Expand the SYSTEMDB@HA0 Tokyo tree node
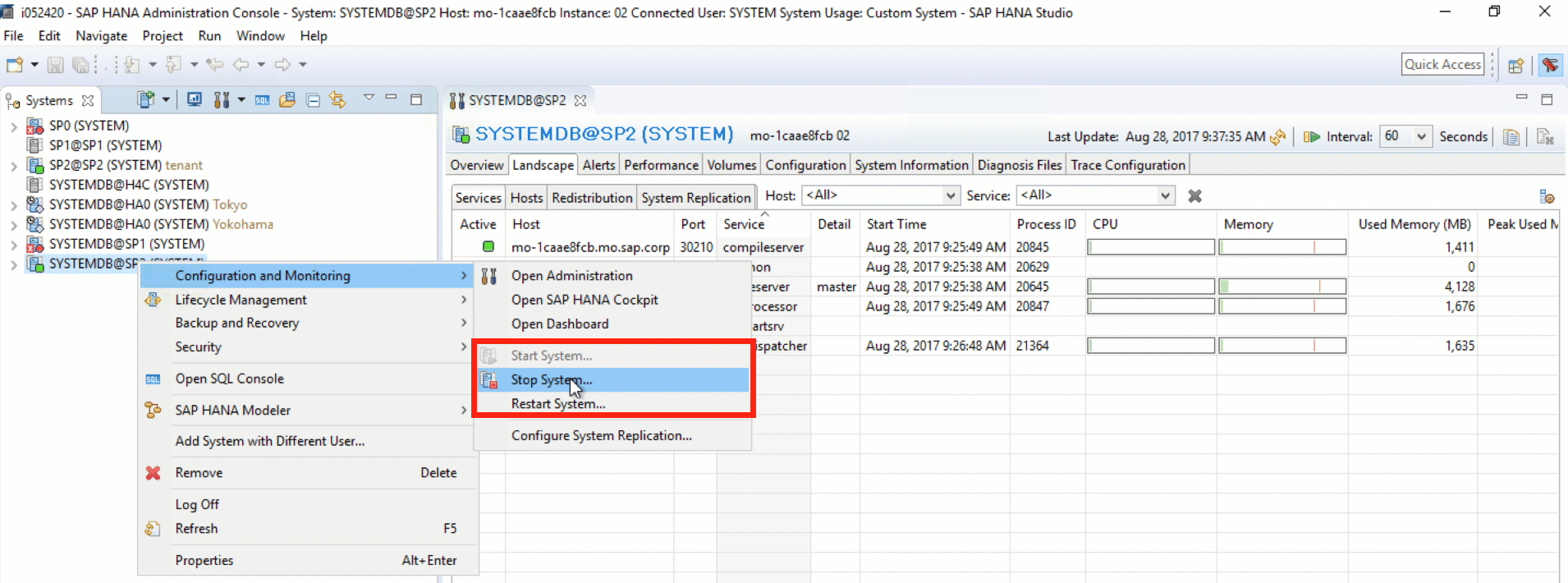This screenshot has height=583, width=1568. 13,205
